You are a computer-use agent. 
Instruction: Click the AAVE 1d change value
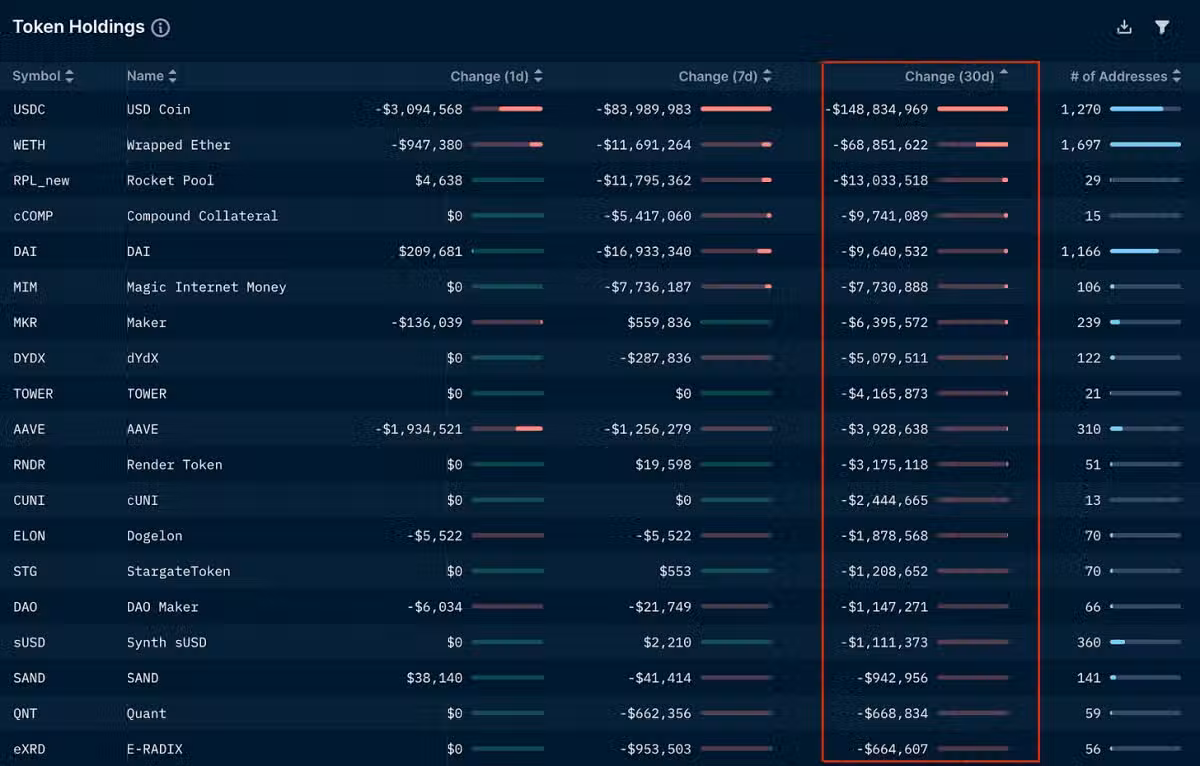tap(419, 429)
